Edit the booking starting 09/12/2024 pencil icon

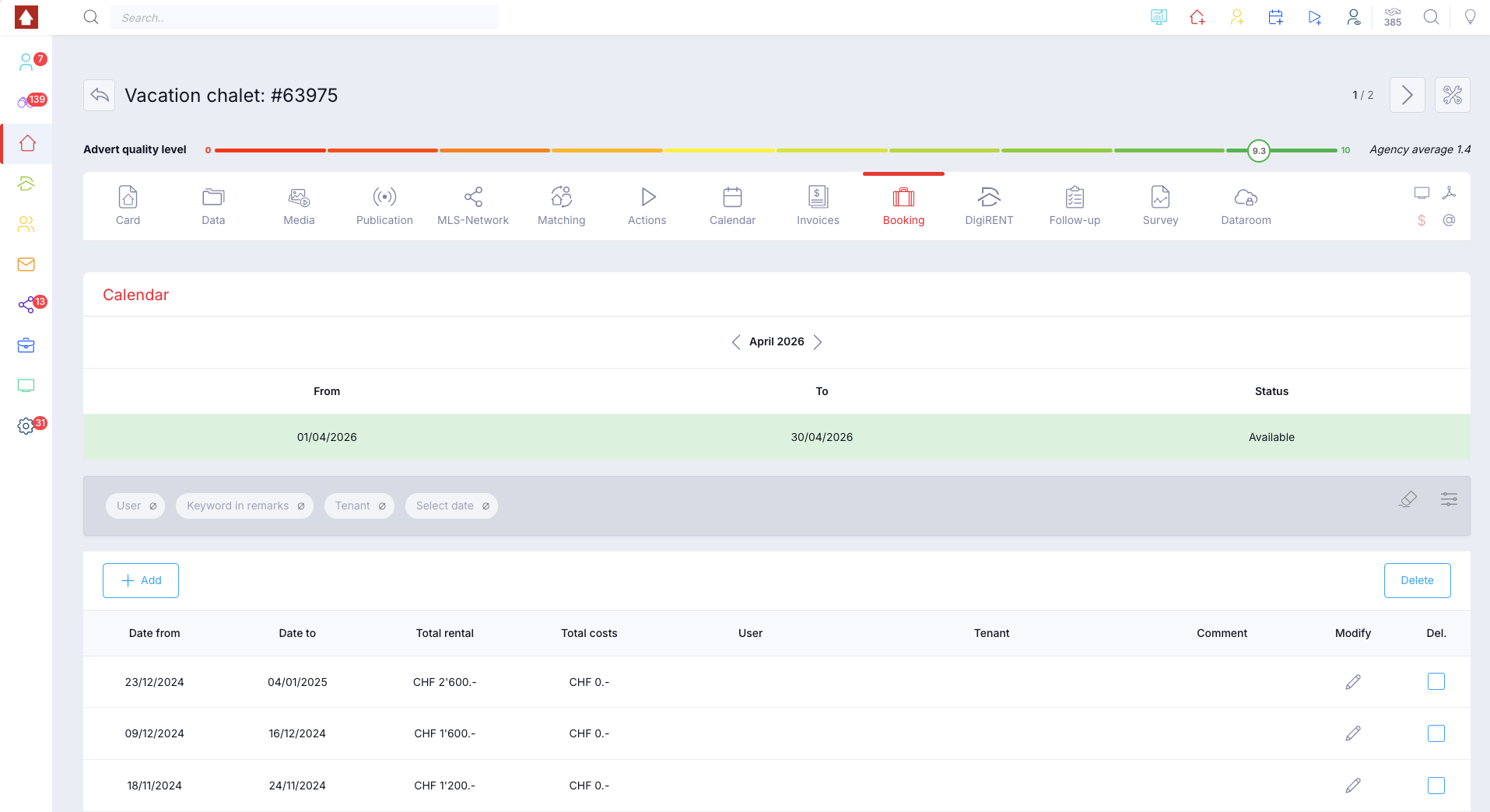1353,733
